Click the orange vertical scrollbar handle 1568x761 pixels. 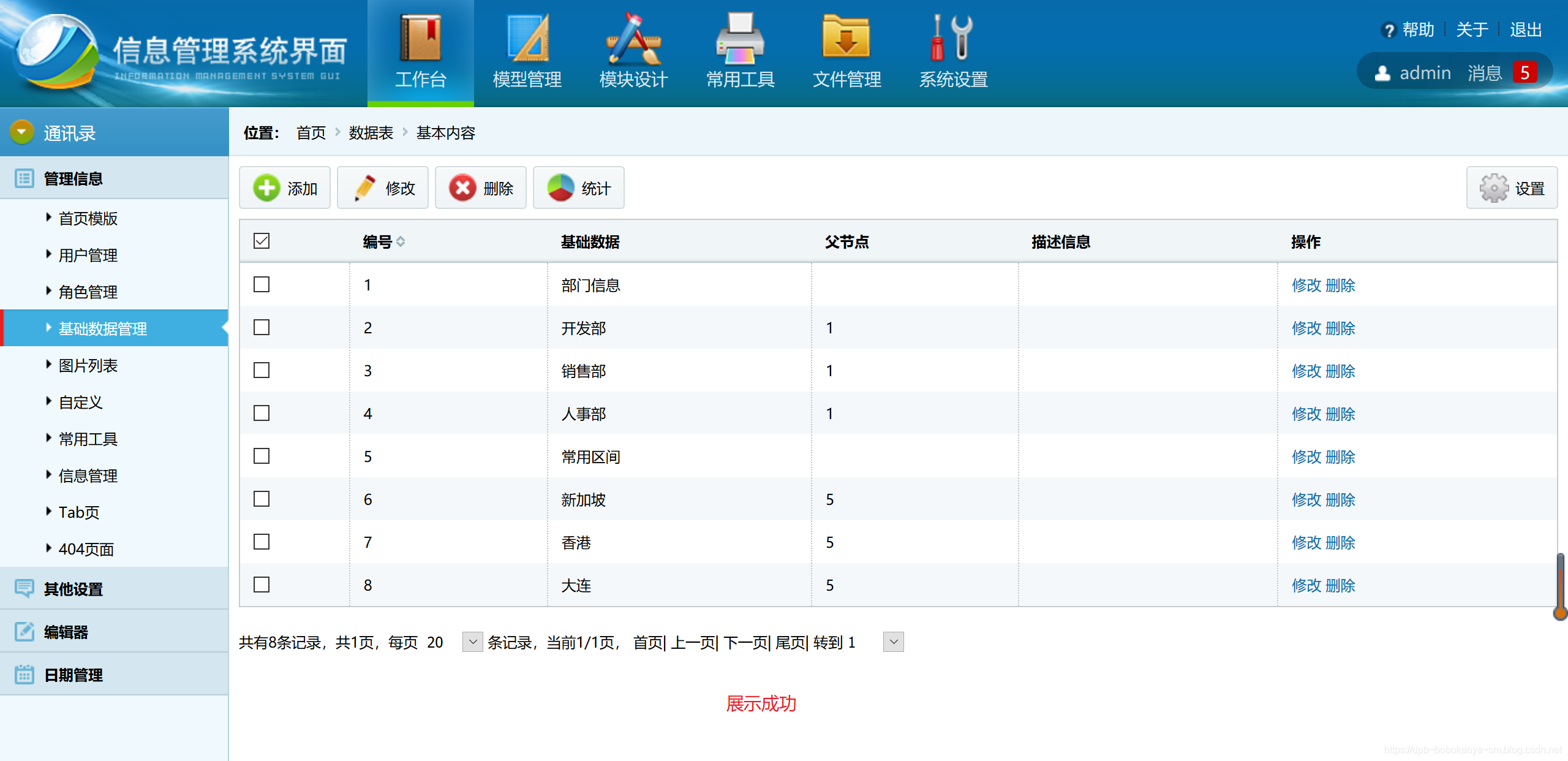coord(1561,585)
